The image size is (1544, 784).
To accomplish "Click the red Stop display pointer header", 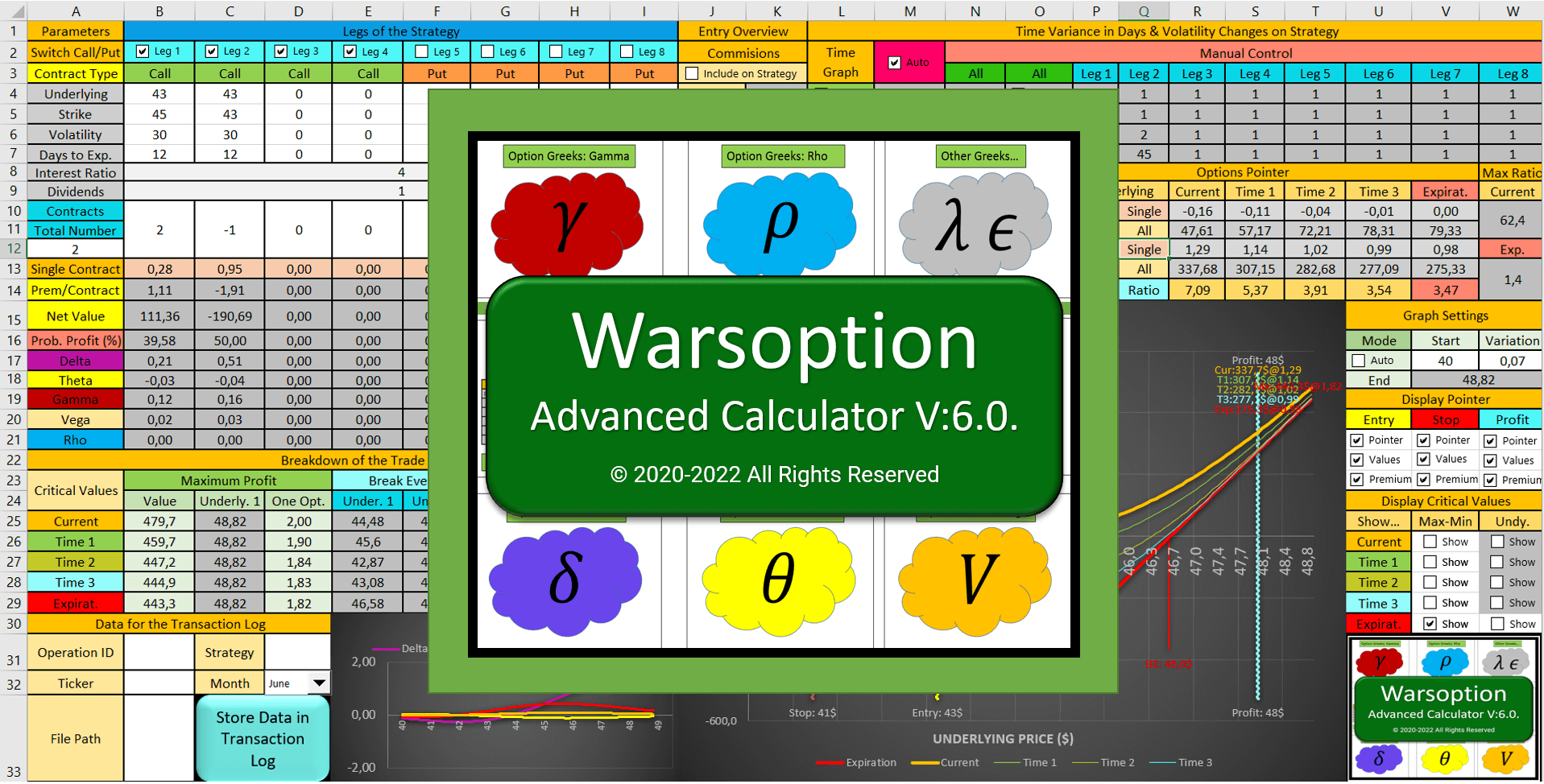I will coord(1445,419).
